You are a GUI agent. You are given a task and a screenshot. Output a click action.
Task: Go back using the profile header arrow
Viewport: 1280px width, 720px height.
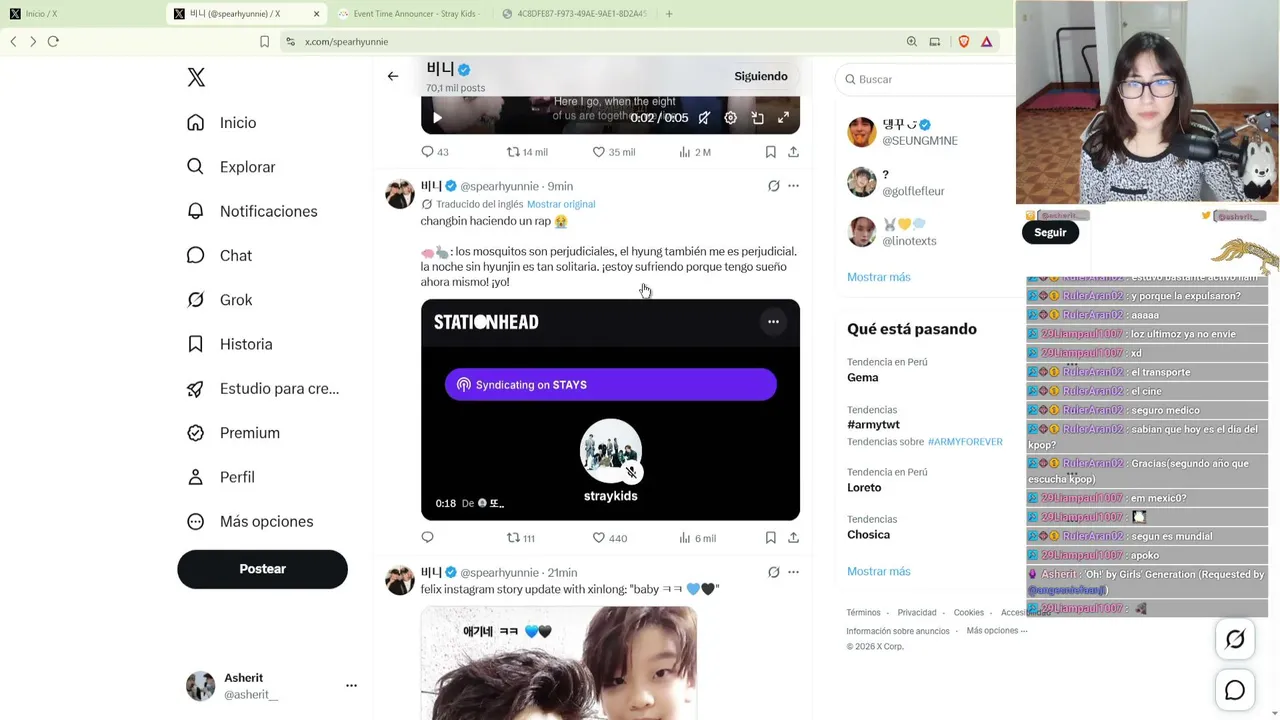pos(393,76)
